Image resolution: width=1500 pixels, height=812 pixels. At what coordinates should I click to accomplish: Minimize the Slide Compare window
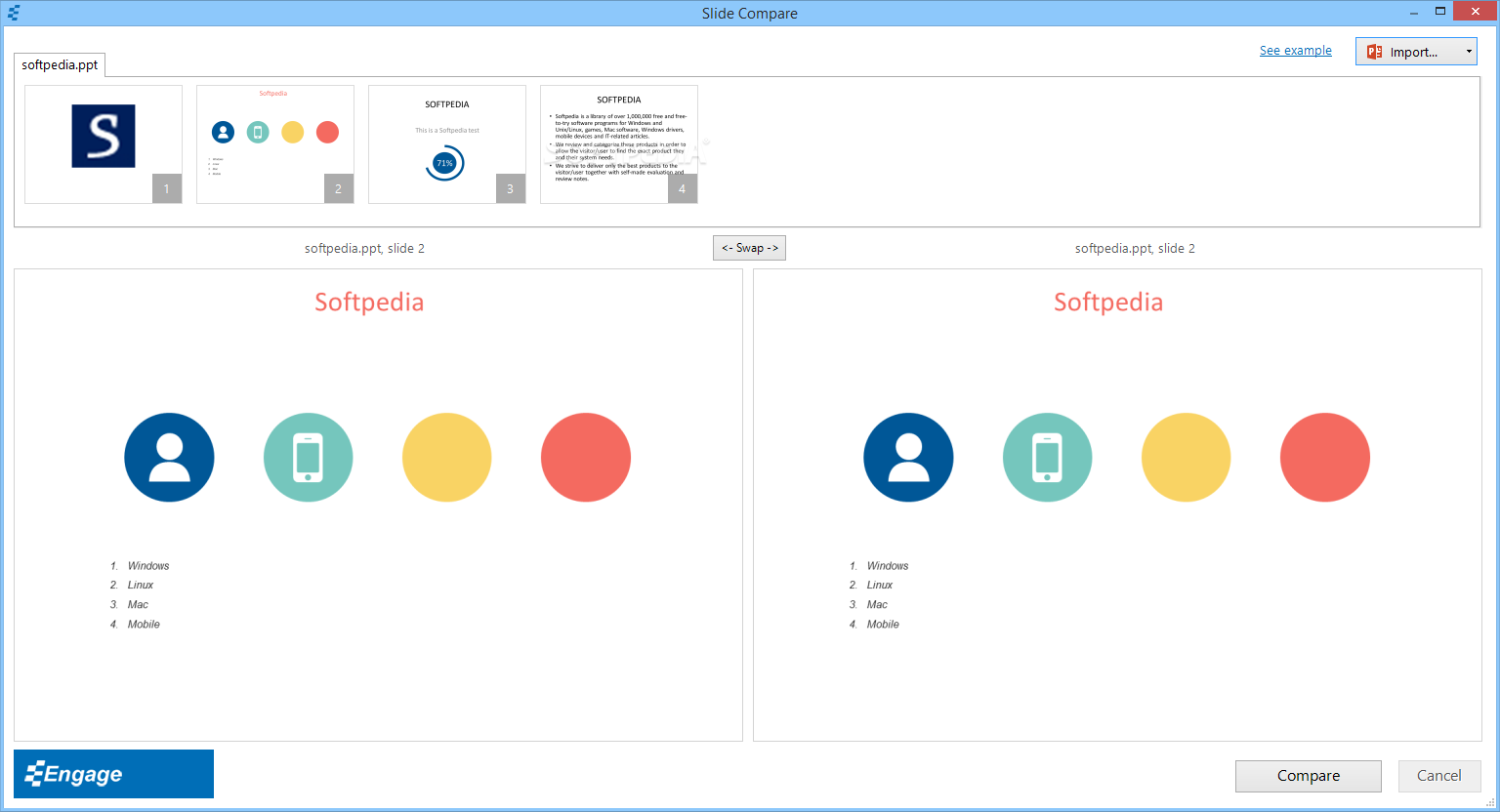[x=1413, y=13]
